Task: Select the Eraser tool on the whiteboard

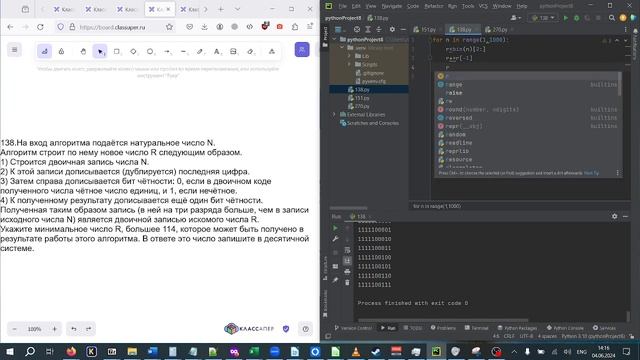Action: 250,51
